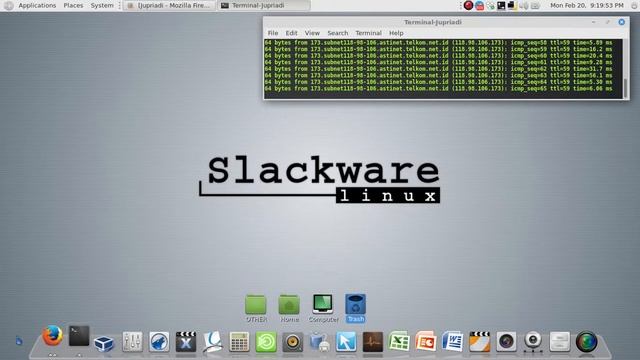Viewport: 640px width, 360px height.
Task: Open the Applications menu
Action: coord(37,6)
